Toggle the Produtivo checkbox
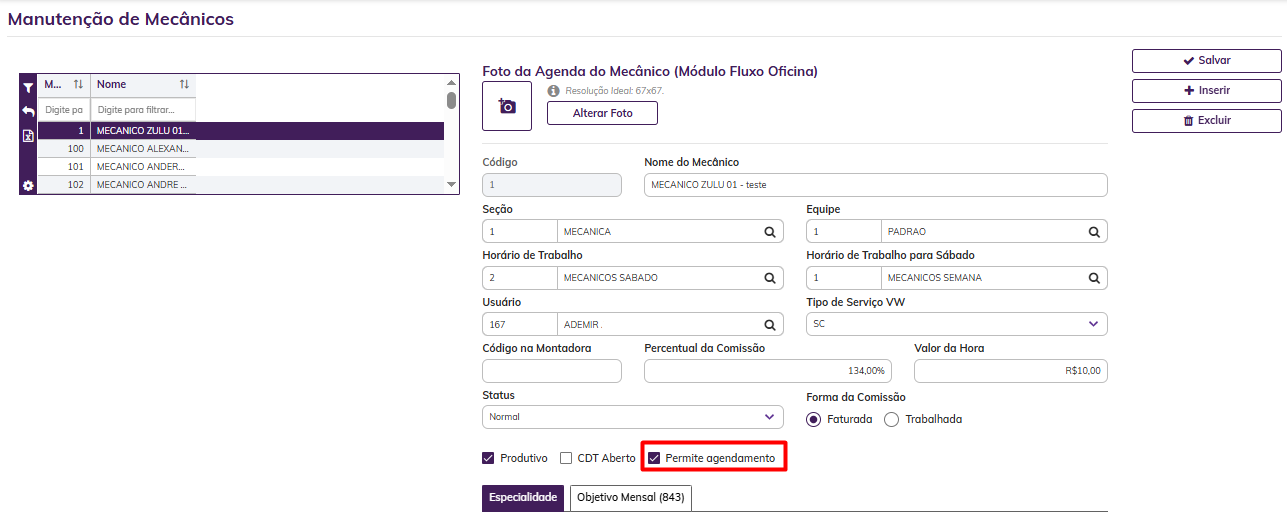1287x524 pixels. point(489,458)
